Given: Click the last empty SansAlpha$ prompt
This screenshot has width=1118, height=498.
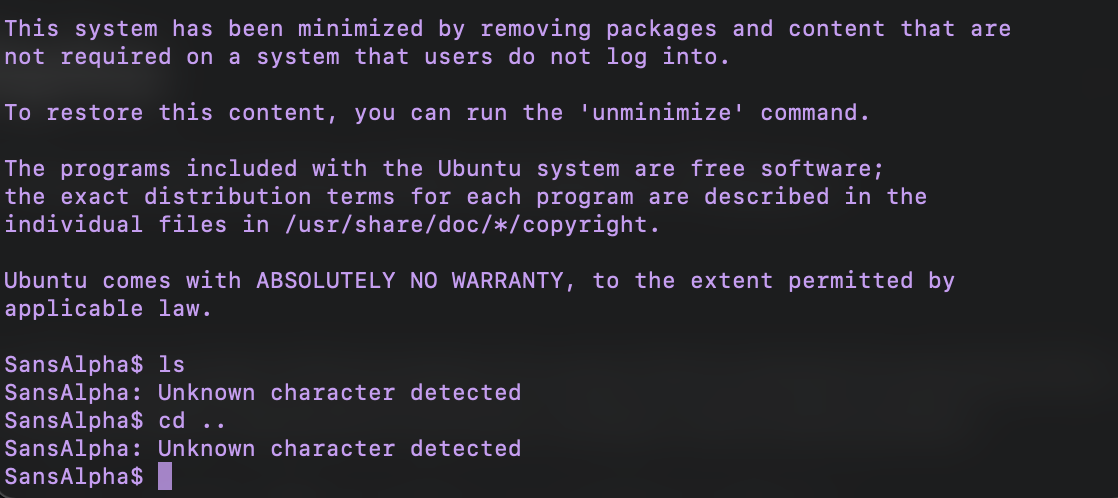Looking at the screenshot, I should pyautogui.click(x=74, y=476).
